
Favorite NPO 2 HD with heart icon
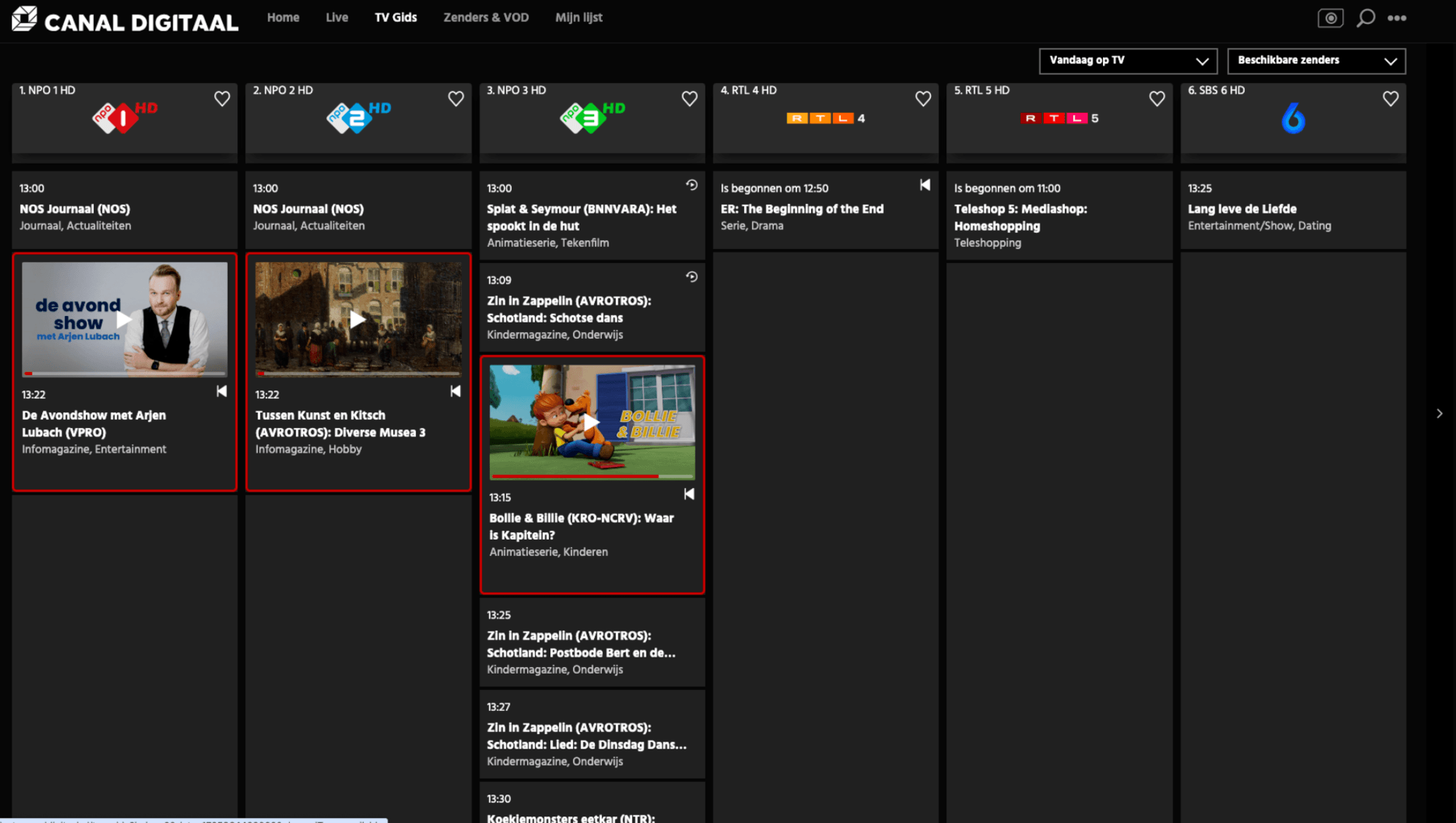[x=456, y=98]
